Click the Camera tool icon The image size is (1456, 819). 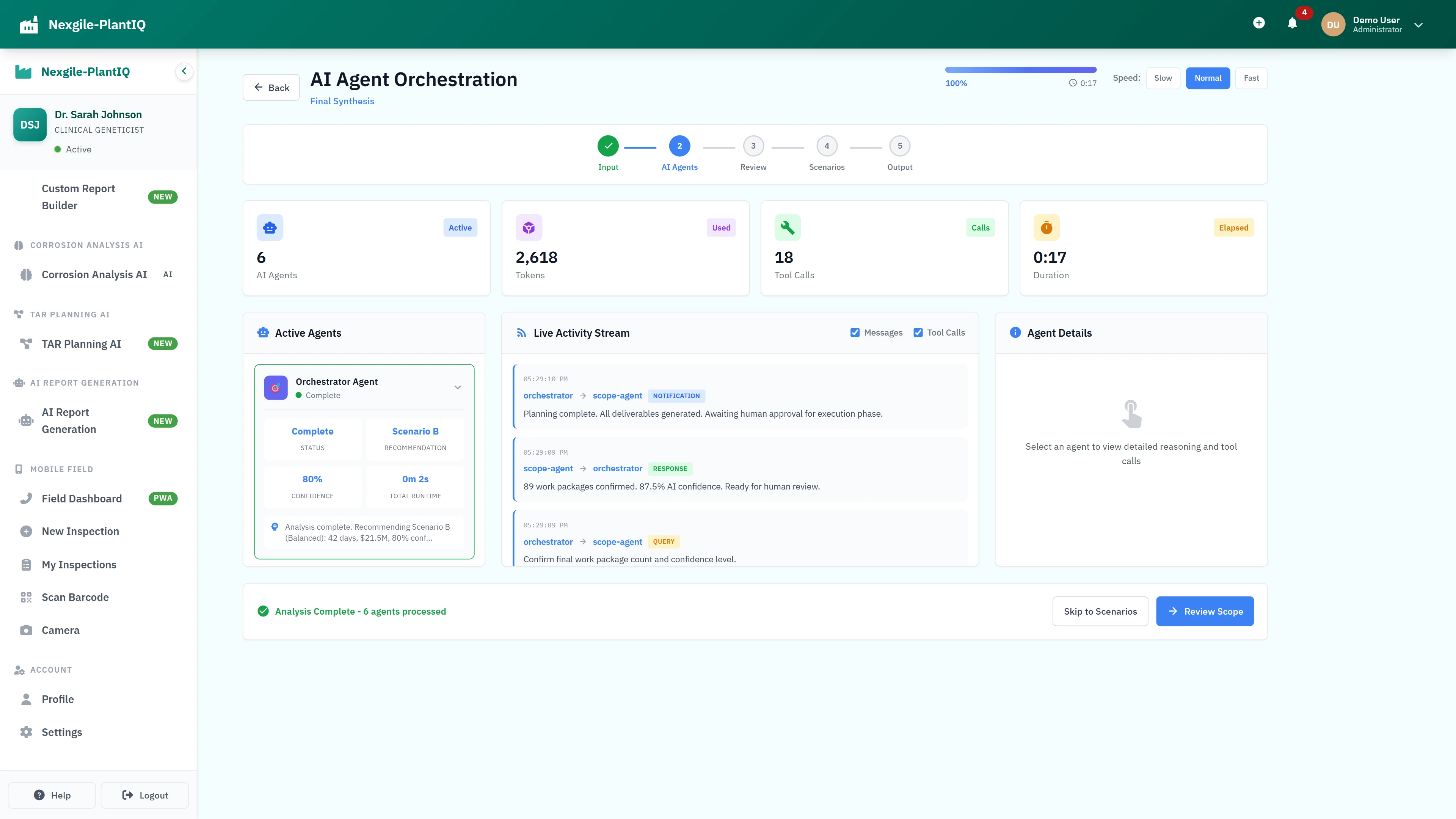[26, 630]
